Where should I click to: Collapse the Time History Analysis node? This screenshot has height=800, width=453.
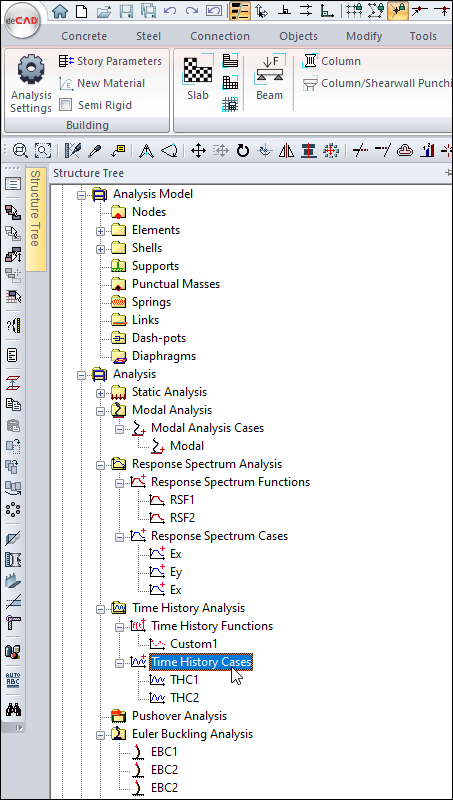point(100,609)
